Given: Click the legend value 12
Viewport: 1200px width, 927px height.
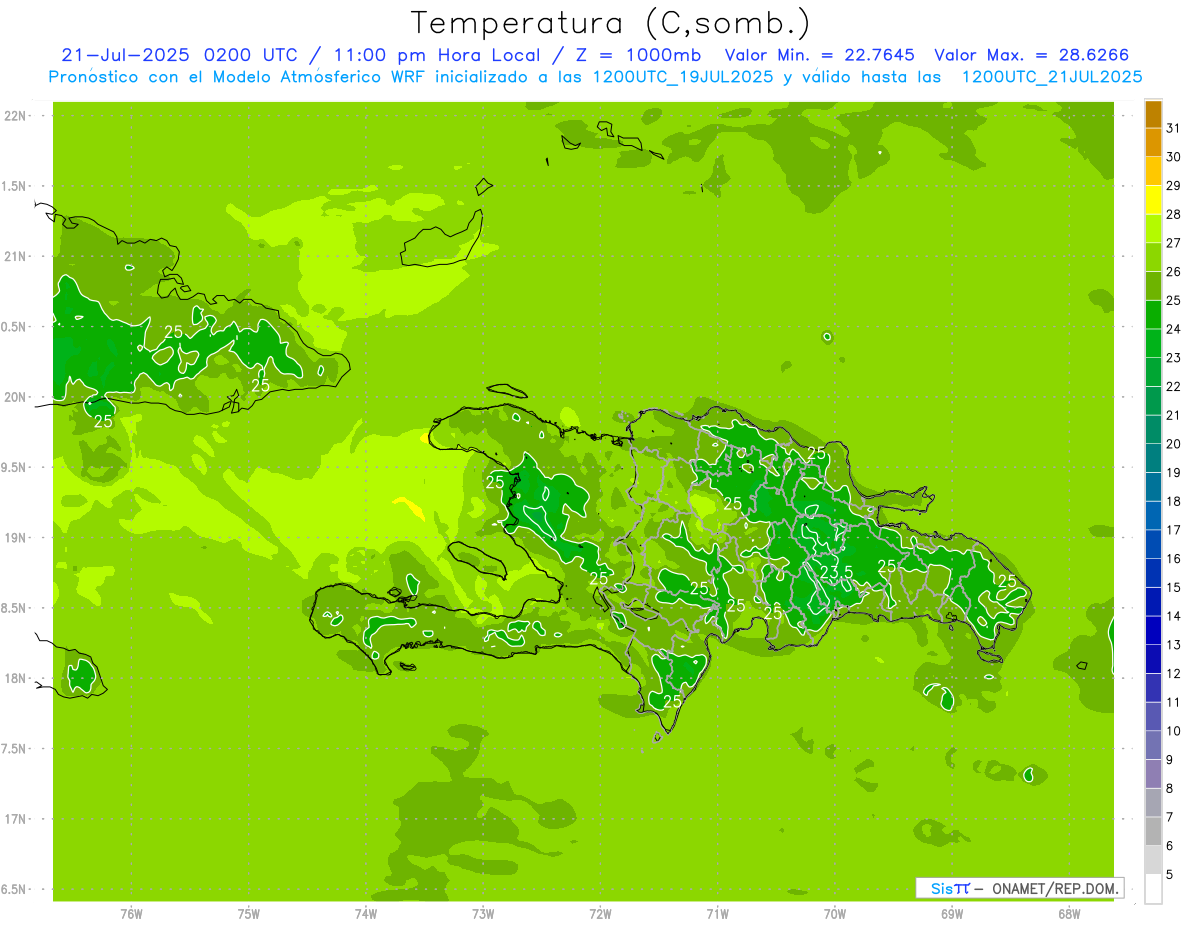Looking at the screenshot, I should click(1174, 674).
